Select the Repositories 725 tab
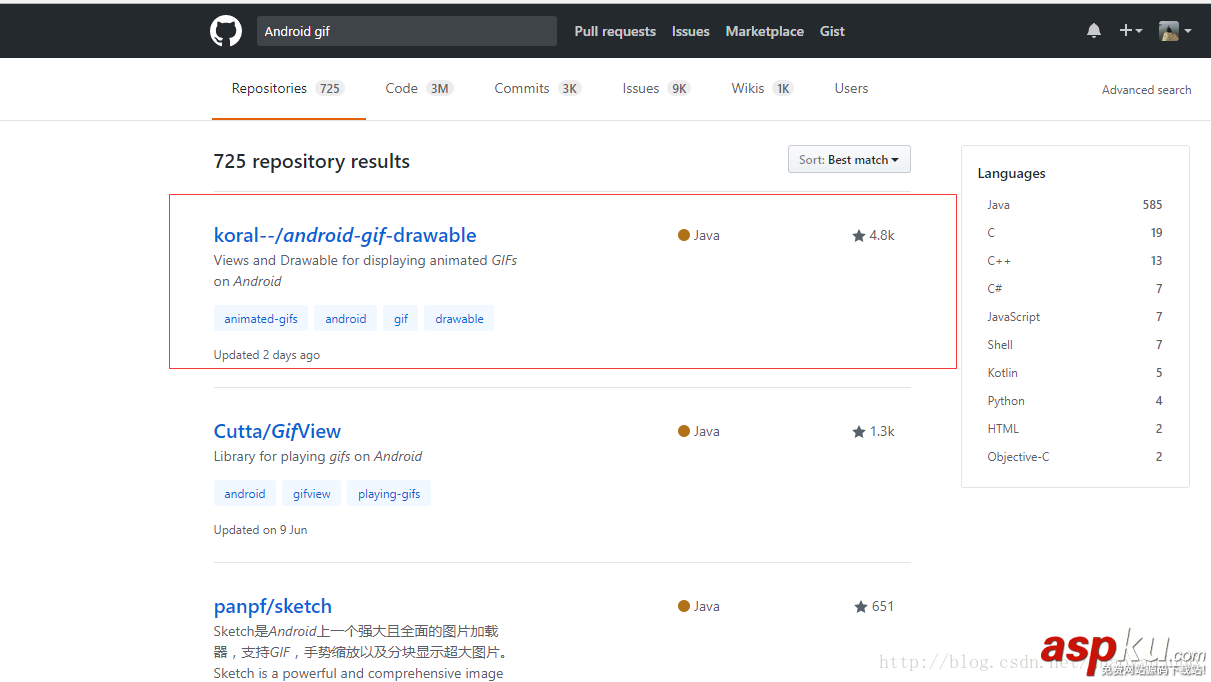 coord(288,88)
